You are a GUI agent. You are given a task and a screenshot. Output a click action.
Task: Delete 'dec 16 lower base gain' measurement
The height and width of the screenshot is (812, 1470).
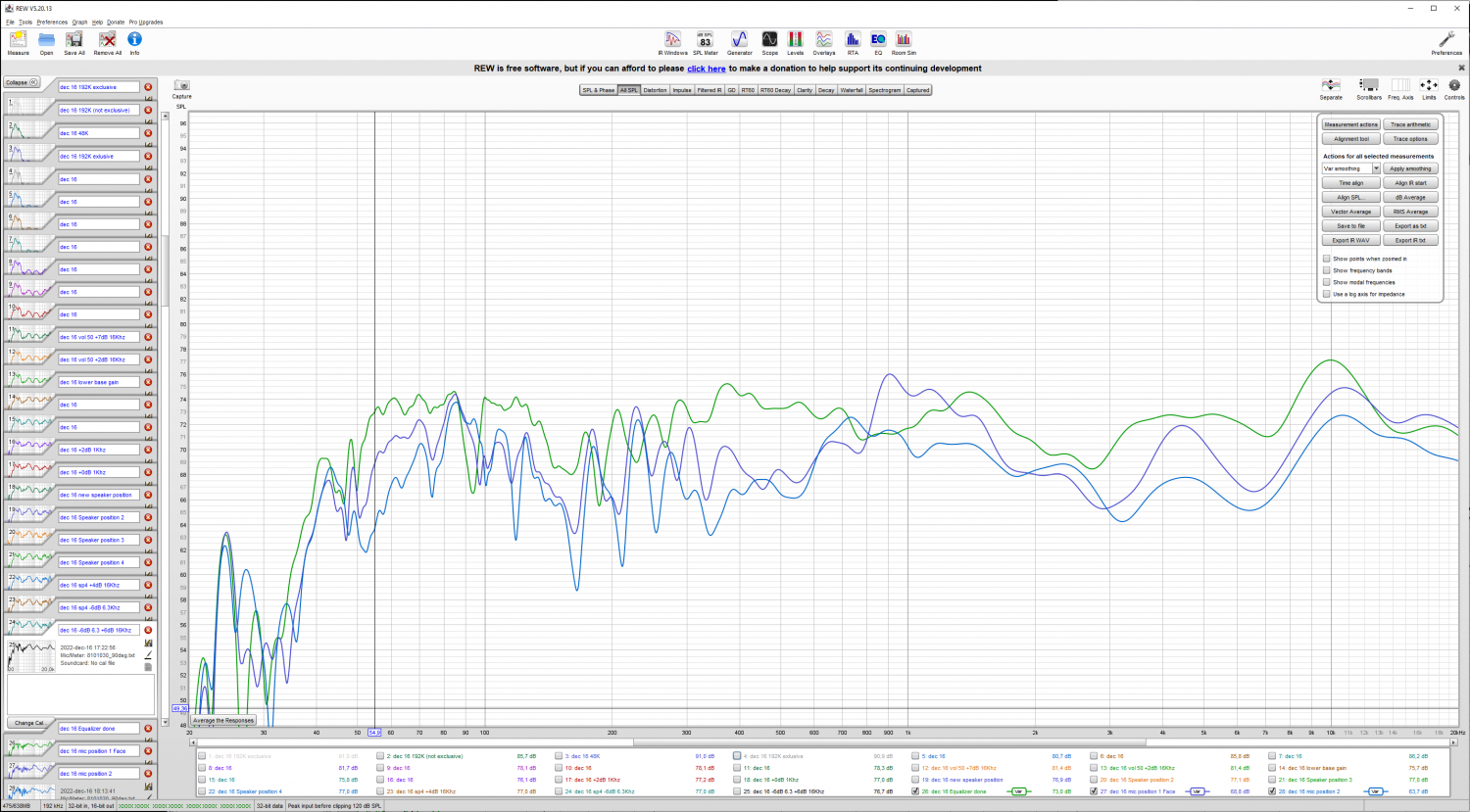pos(149,382)
